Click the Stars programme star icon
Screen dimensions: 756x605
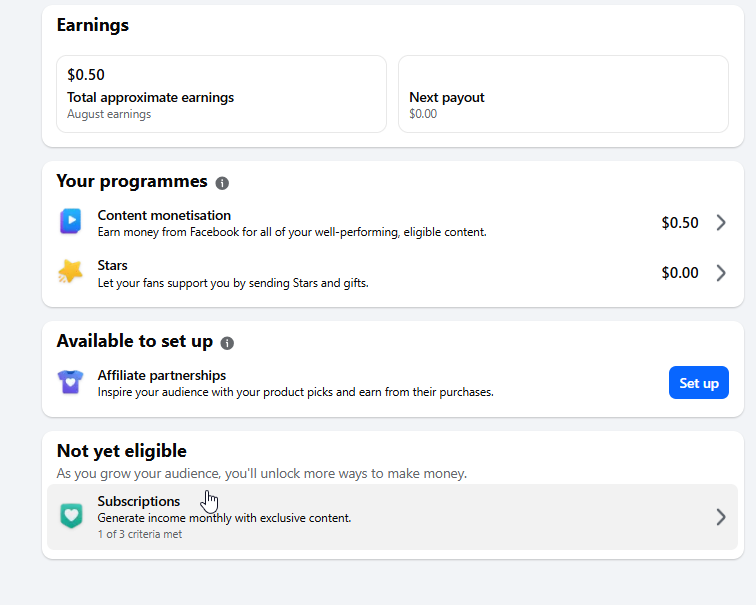click(70, 272)
